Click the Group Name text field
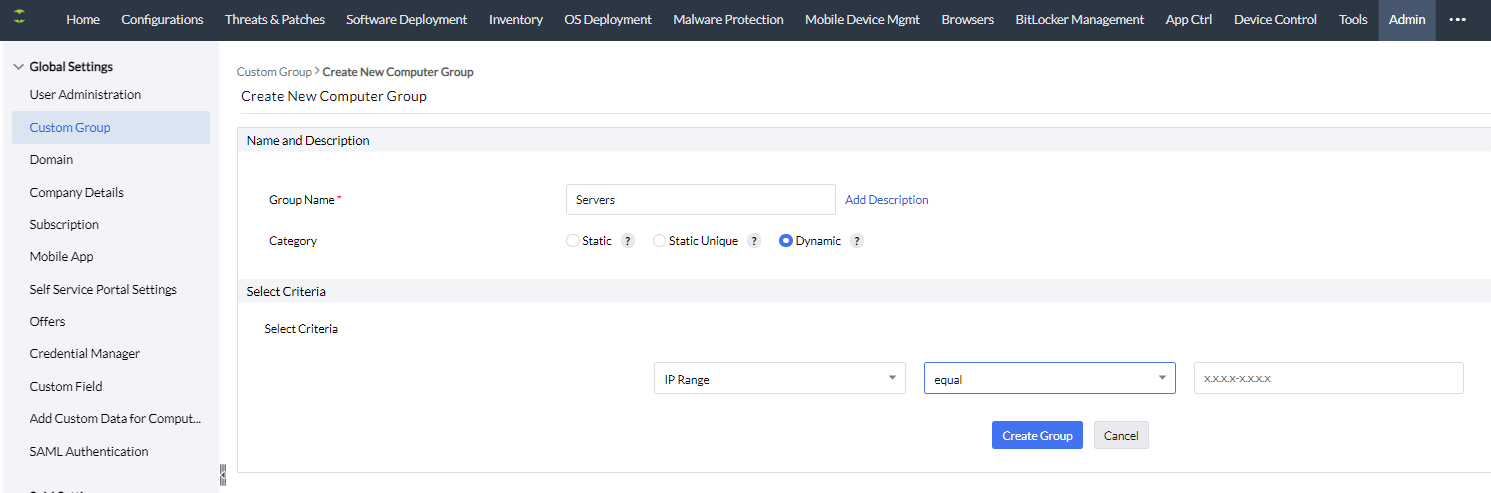1491x493 pixels. (700, 200)
